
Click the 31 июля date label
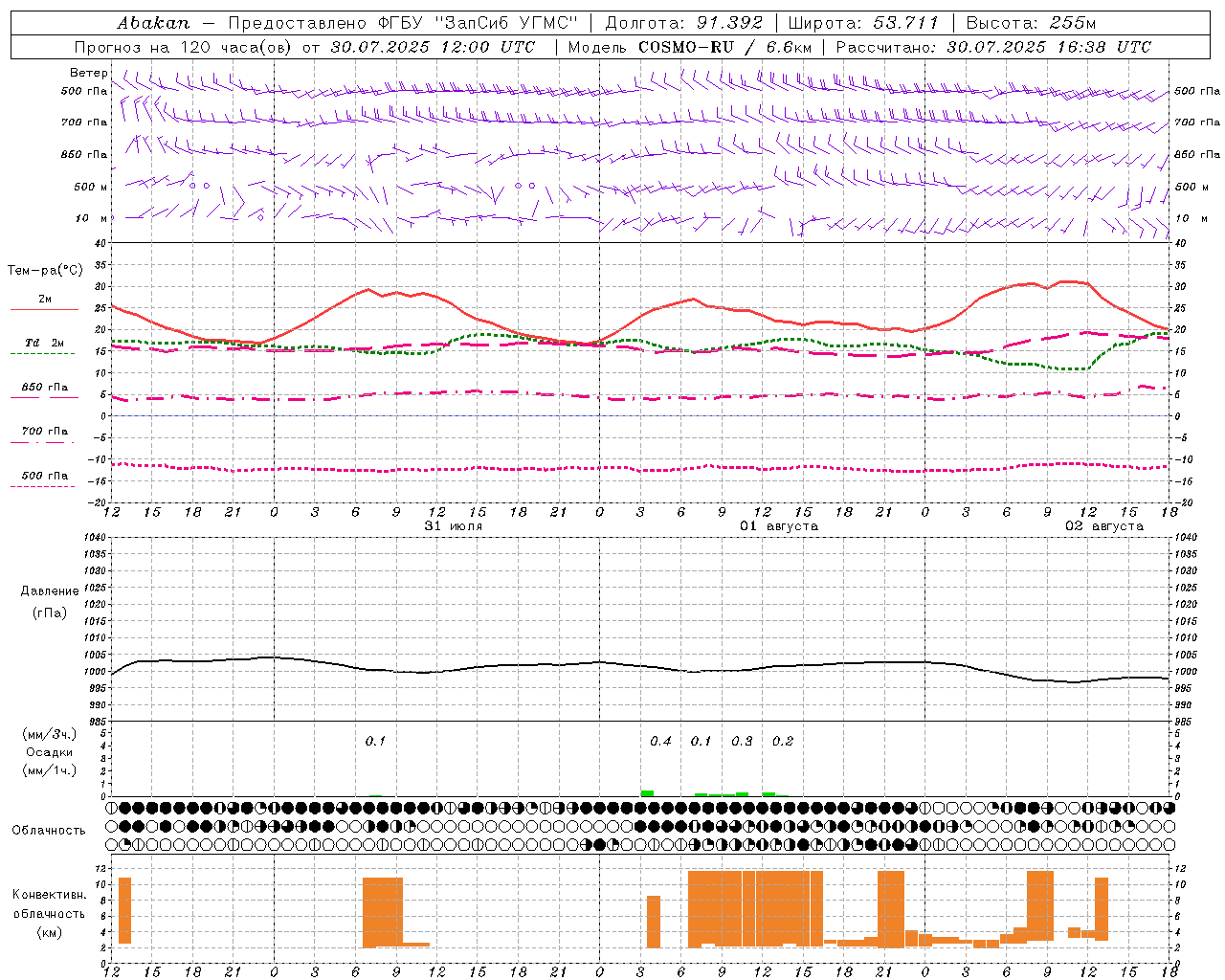point(454,526)
